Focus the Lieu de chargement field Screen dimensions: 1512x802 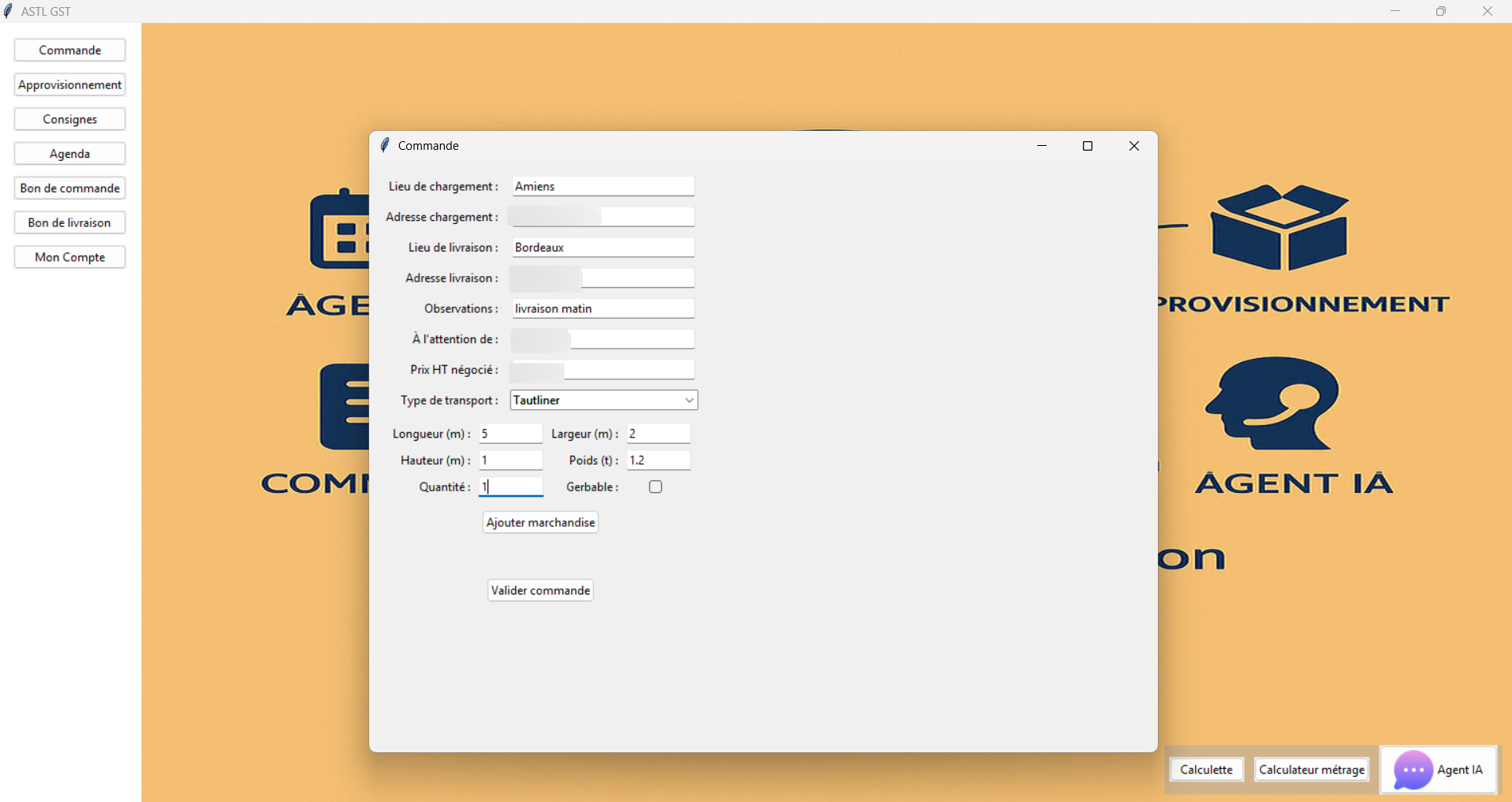click(603, 186)
